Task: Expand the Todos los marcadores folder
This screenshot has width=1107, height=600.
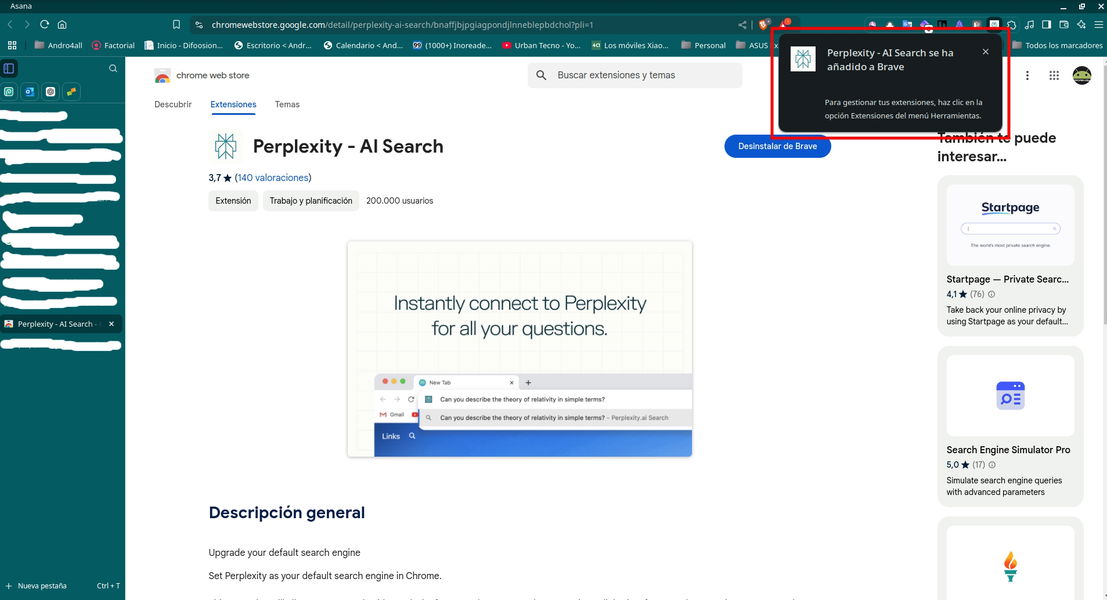Action: (x=1058, y=45)
